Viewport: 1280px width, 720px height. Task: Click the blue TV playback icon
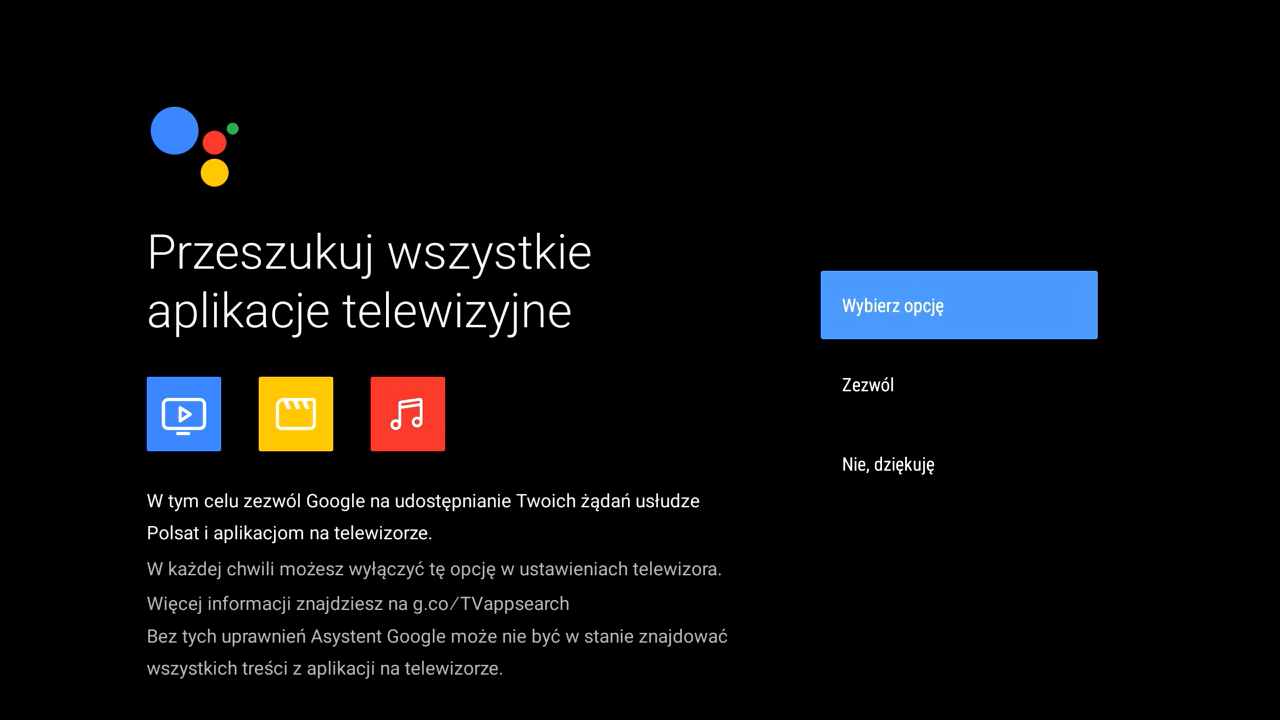[184, 414]
